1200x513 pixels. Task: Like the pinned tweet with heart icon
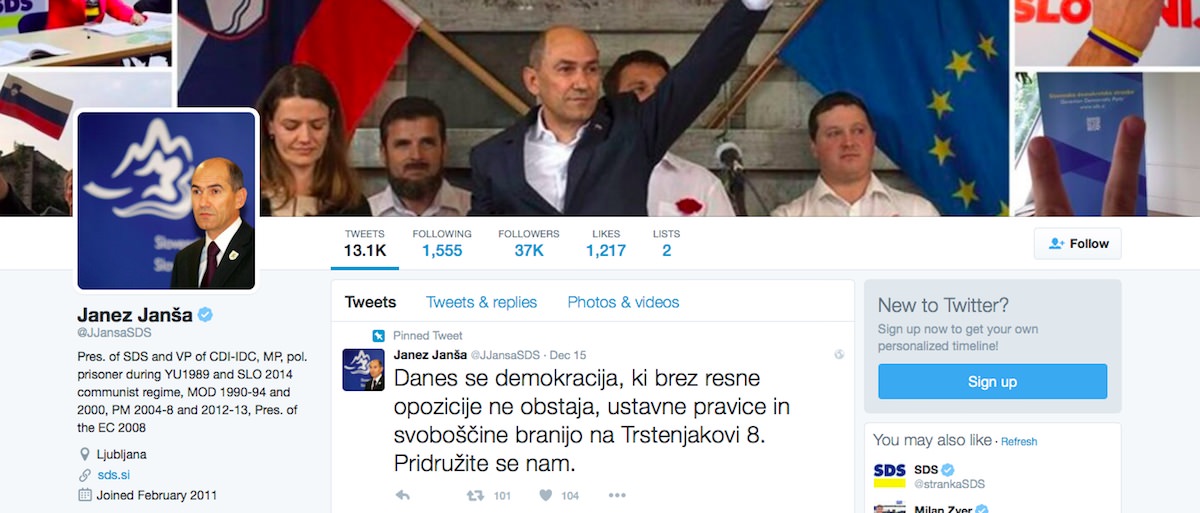pos(546,495)
